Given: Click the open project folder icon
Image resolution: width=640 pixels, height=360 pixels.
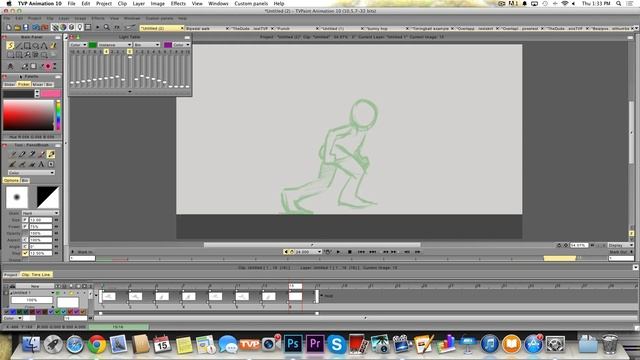Looking at the screenshot, I should pos(18,27).
